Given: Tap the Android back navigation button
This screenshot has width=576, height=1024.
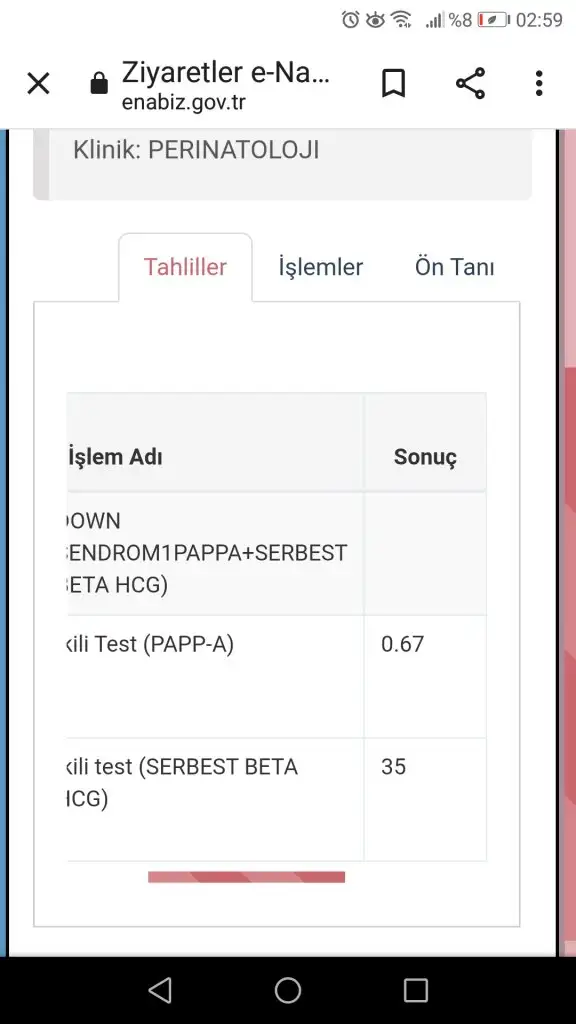Looking at the screenshot, I should pyautogui.click(x=160, y=990).
